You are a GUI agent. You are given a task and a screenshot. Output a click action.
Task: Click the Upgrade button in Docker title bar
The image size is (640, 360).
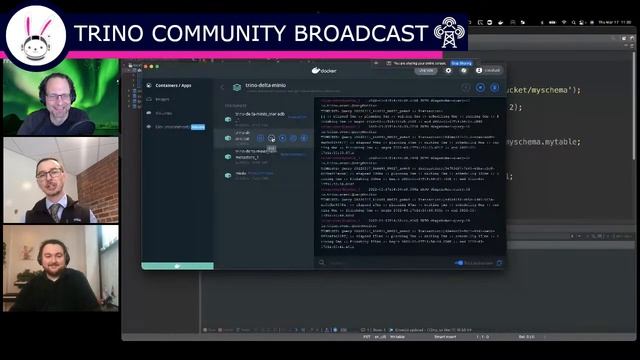coord(426,71)
